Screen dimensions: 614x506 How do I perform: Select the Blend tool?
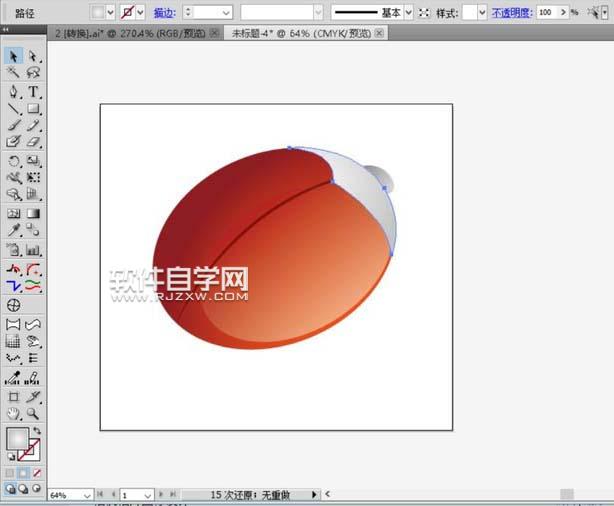point(33,230)
